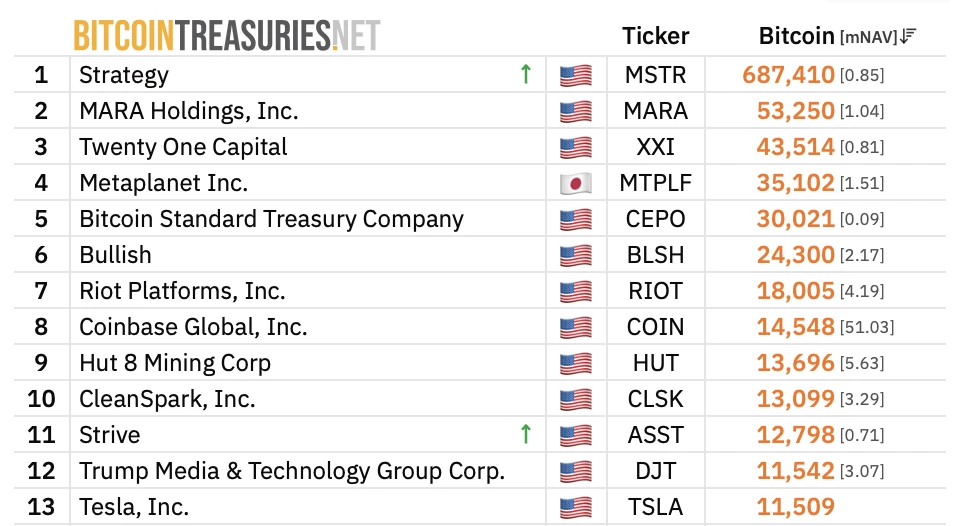Screen dimensions: 966x526
Task: Click the green up arrow beside Strive
Action: [x=526, y=434]
